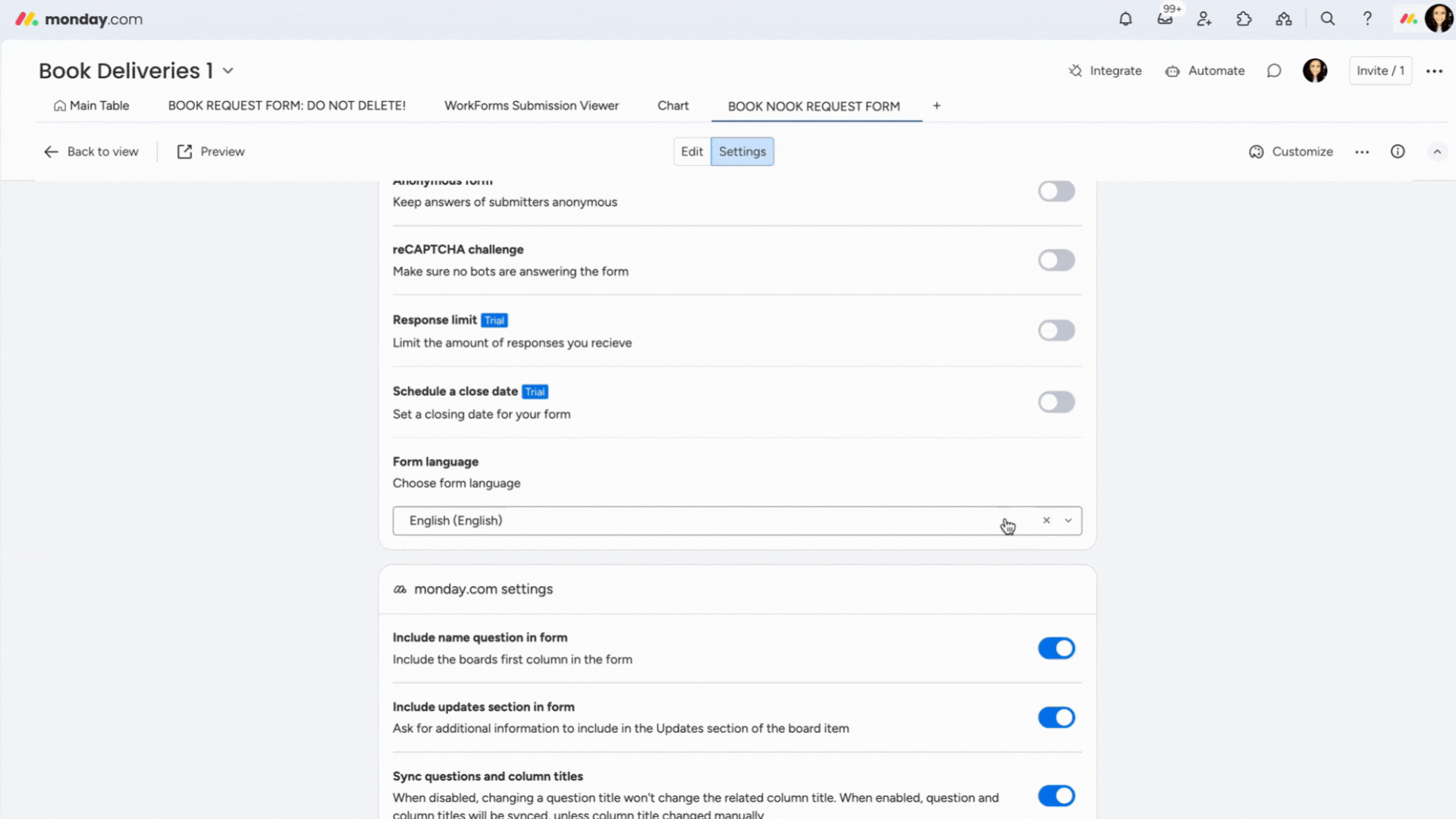Open the notifications bell
The image size is (1456, 819).
coord(1125,19)
